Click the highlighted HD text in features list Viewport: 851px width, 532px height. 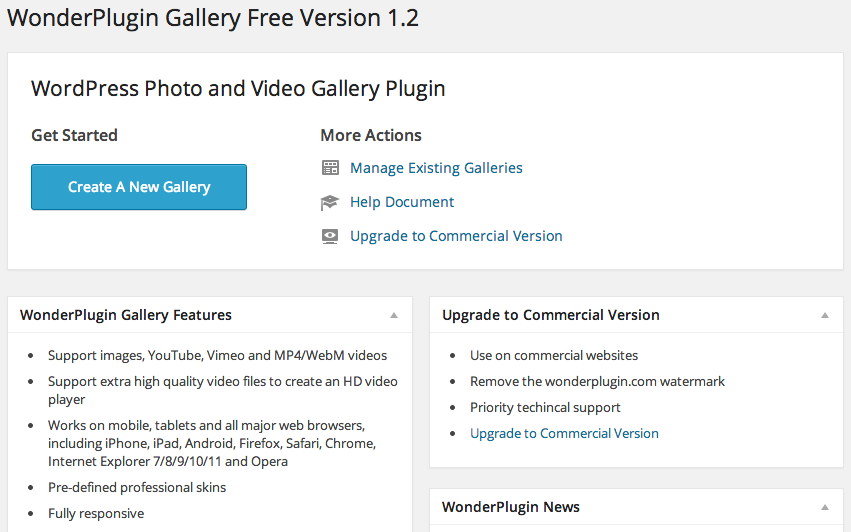click(x=353, y=381)
